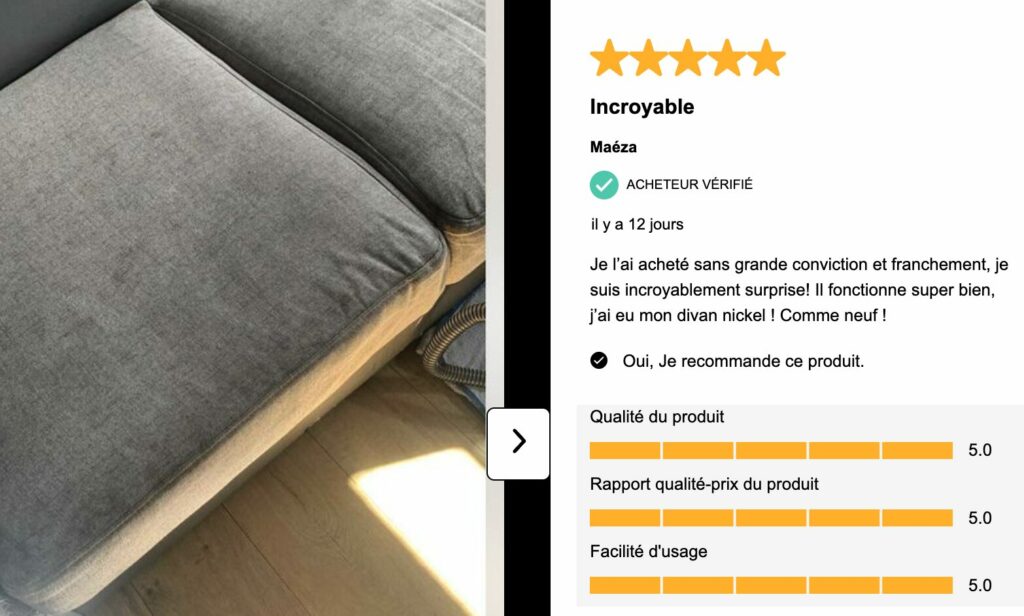Click the first orange rating star
1024x616 pixels.
coord(609,58)
